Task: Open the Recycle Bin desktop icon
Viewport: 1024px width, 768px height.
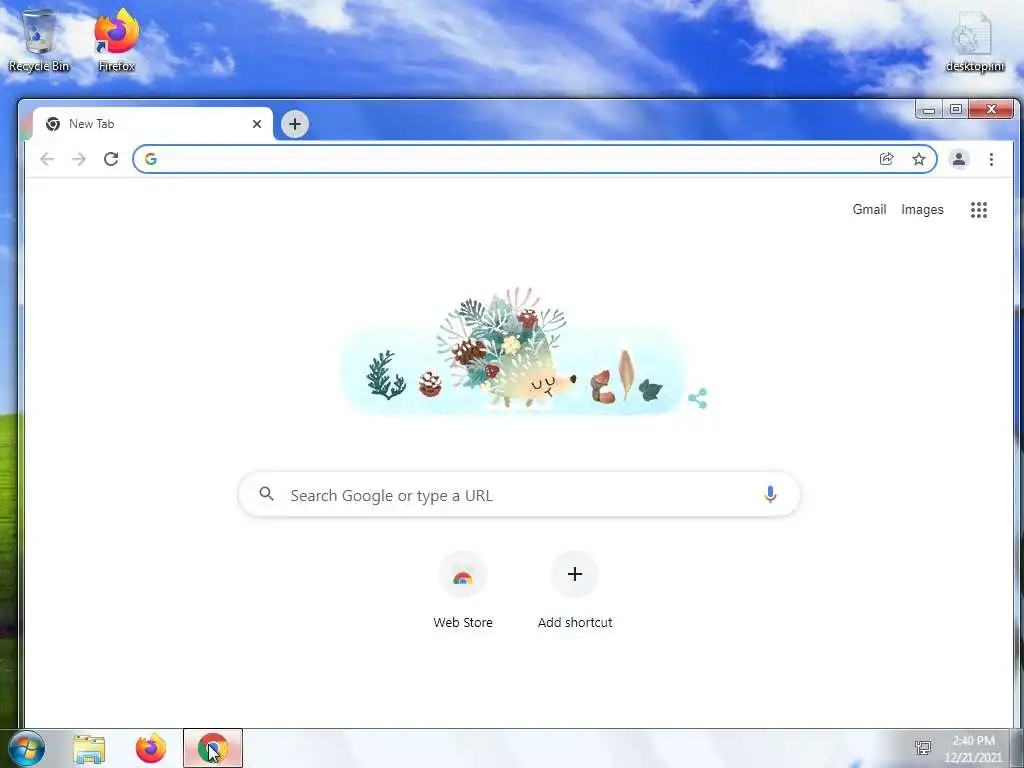Action: [39, 40]
